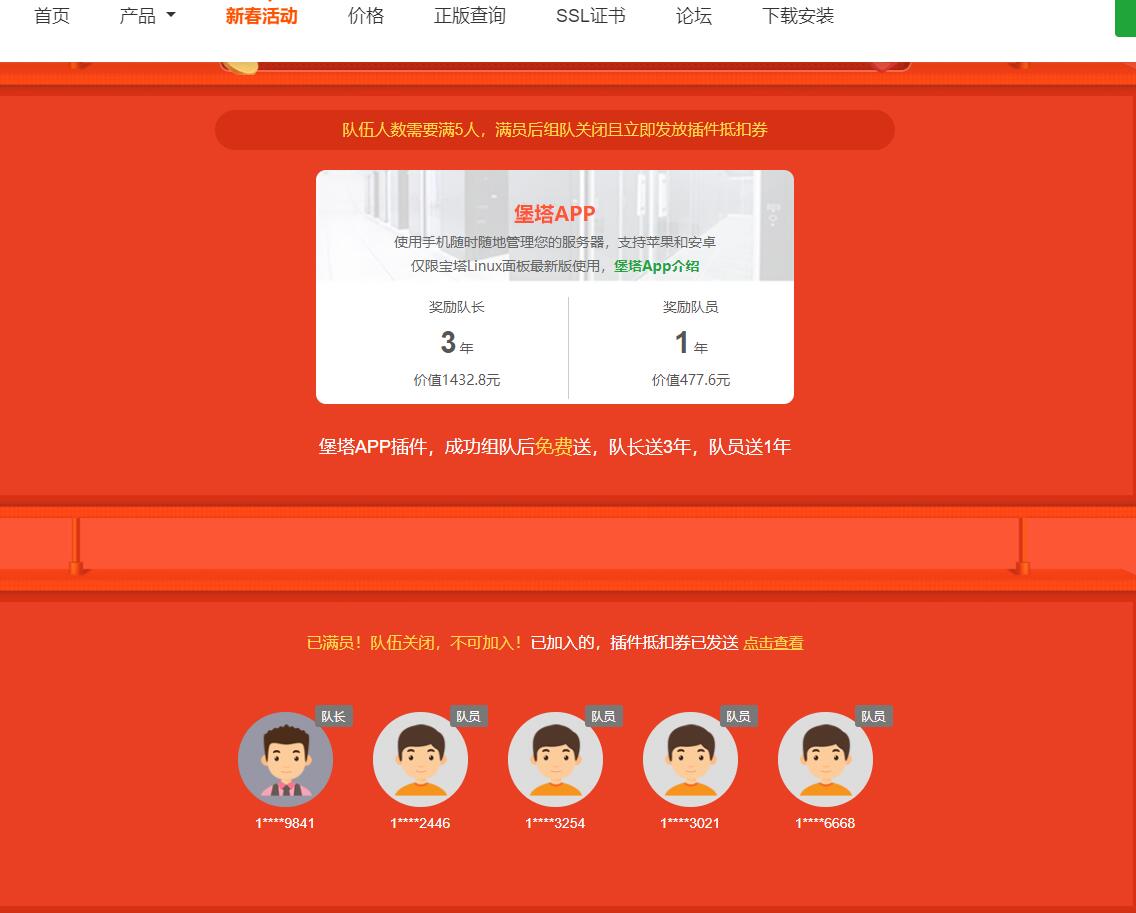Screen dimensions: 1136x913
Task: Click the username 1****3254
Action: click(555, 823)
